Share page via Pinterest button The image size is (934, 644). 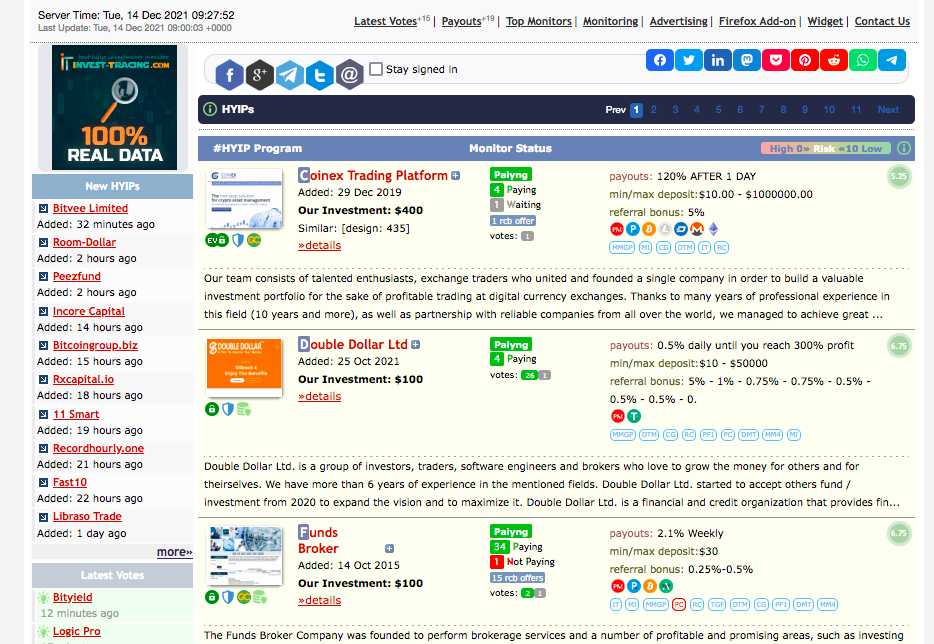click(x=805, y=60)
